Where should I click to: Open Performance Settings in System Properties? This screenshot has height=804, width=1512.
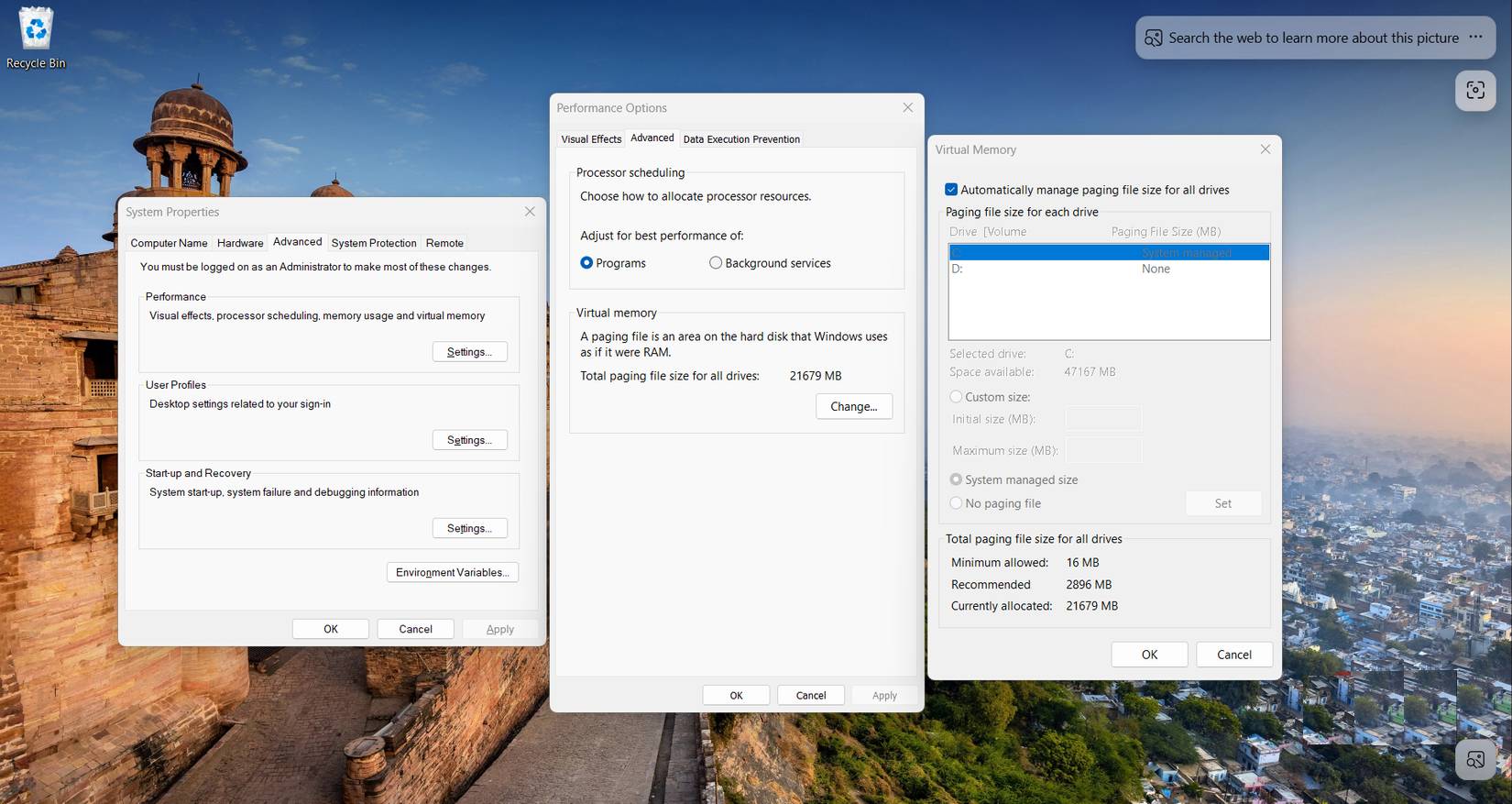[x=469, y=352]
